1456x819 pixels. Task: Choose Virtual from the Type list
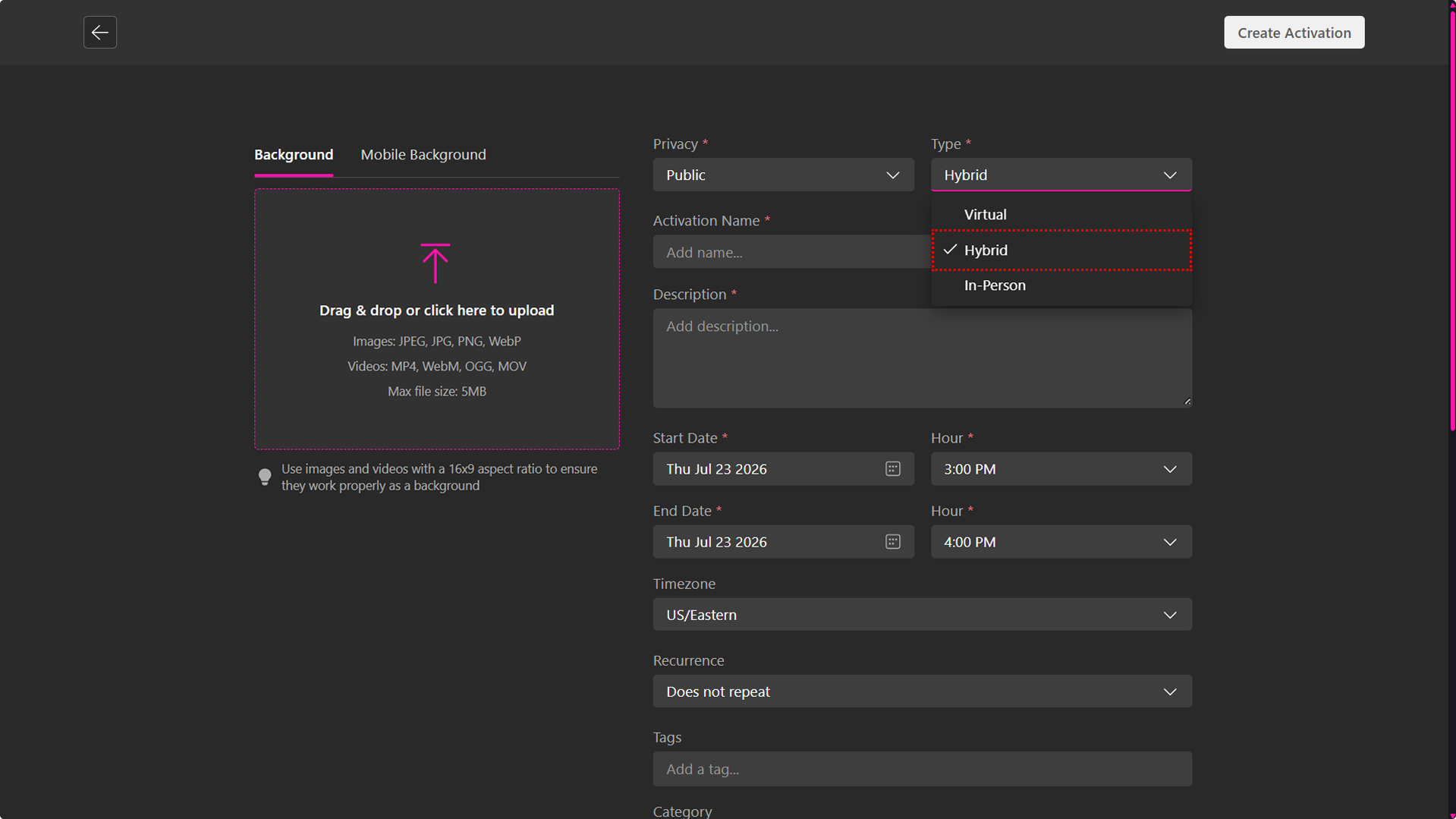(x=1061, y=215)
